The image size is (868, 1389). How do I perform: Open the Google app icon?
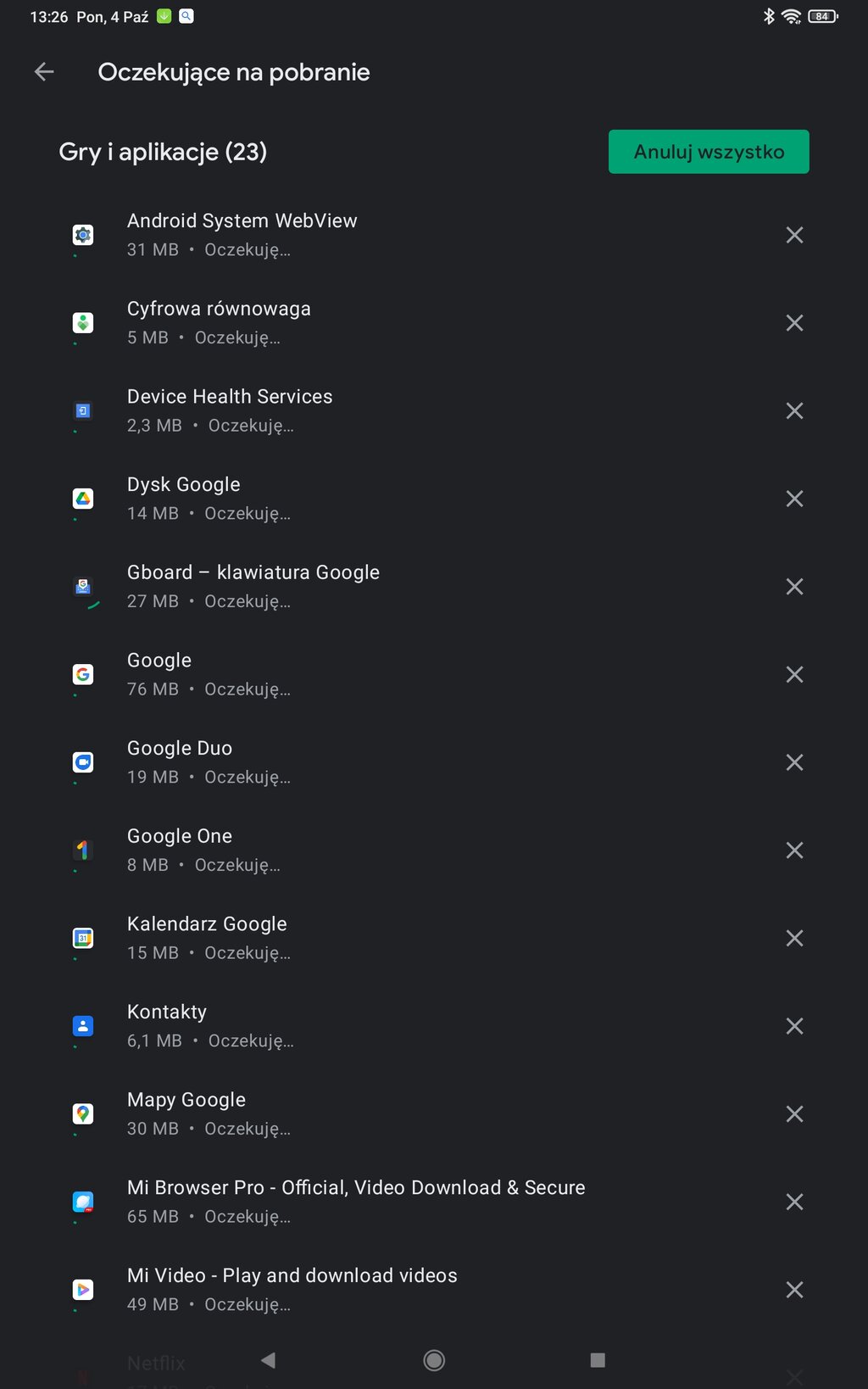[83, 675]
